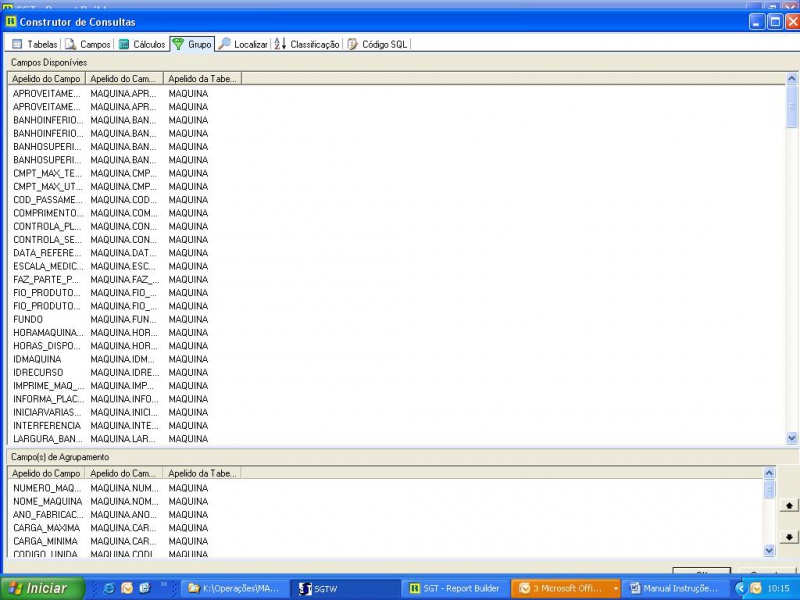
Task: Sort by Apelido do Campo column header
Action: tap(46, 78)
